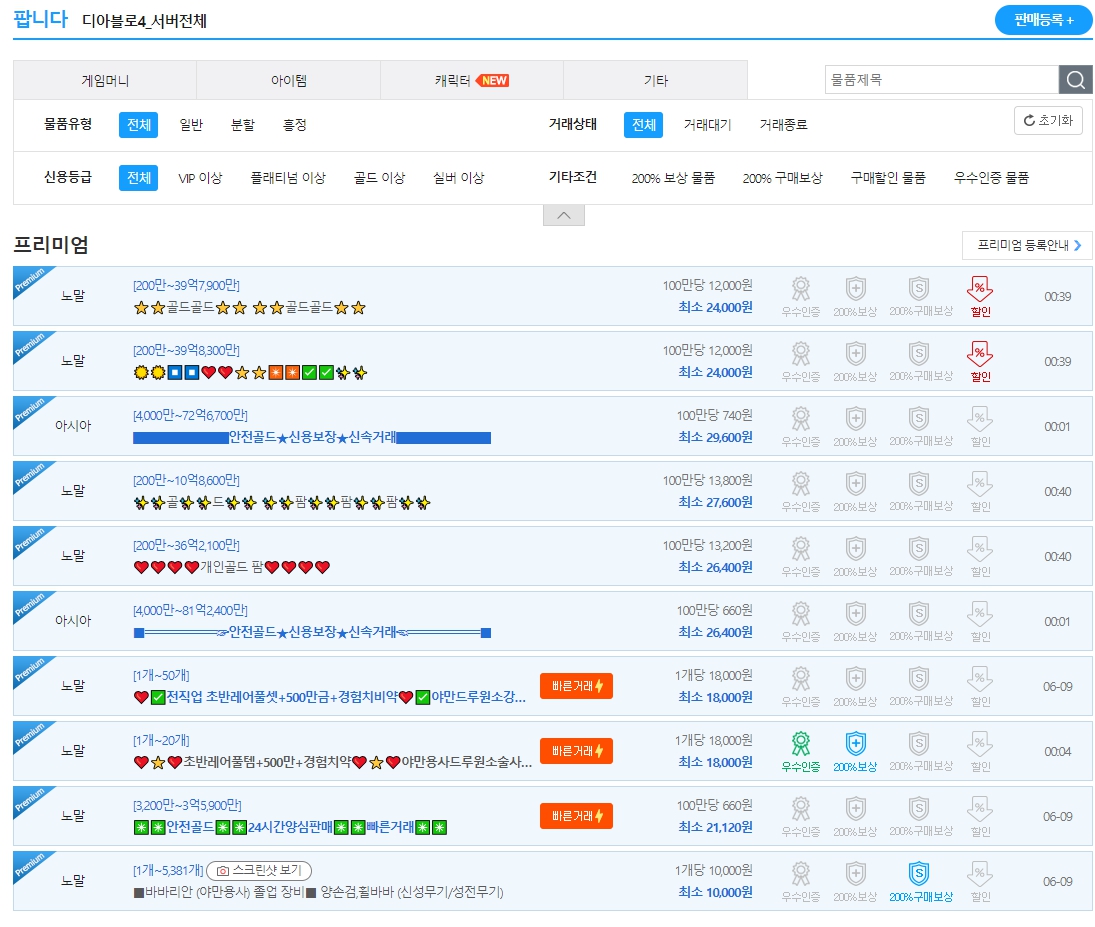Open the 아이템 tab
This screenshot has height=927, width=1095.
click(288, 79)
